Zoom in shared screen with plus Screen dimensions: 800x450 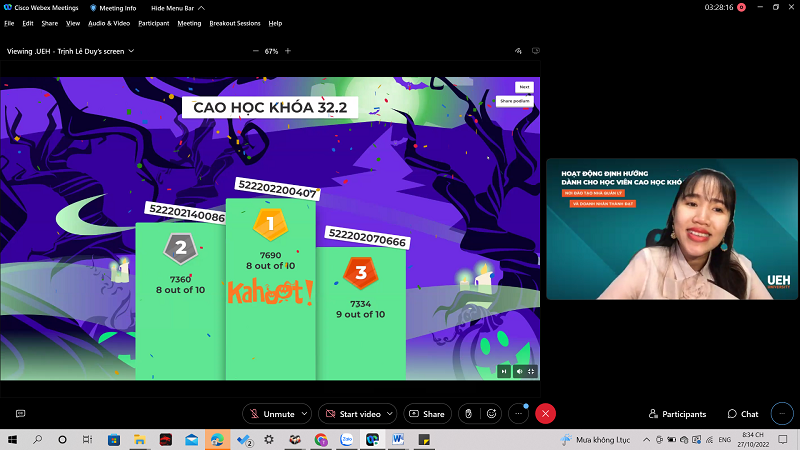(x=288, y=51)
